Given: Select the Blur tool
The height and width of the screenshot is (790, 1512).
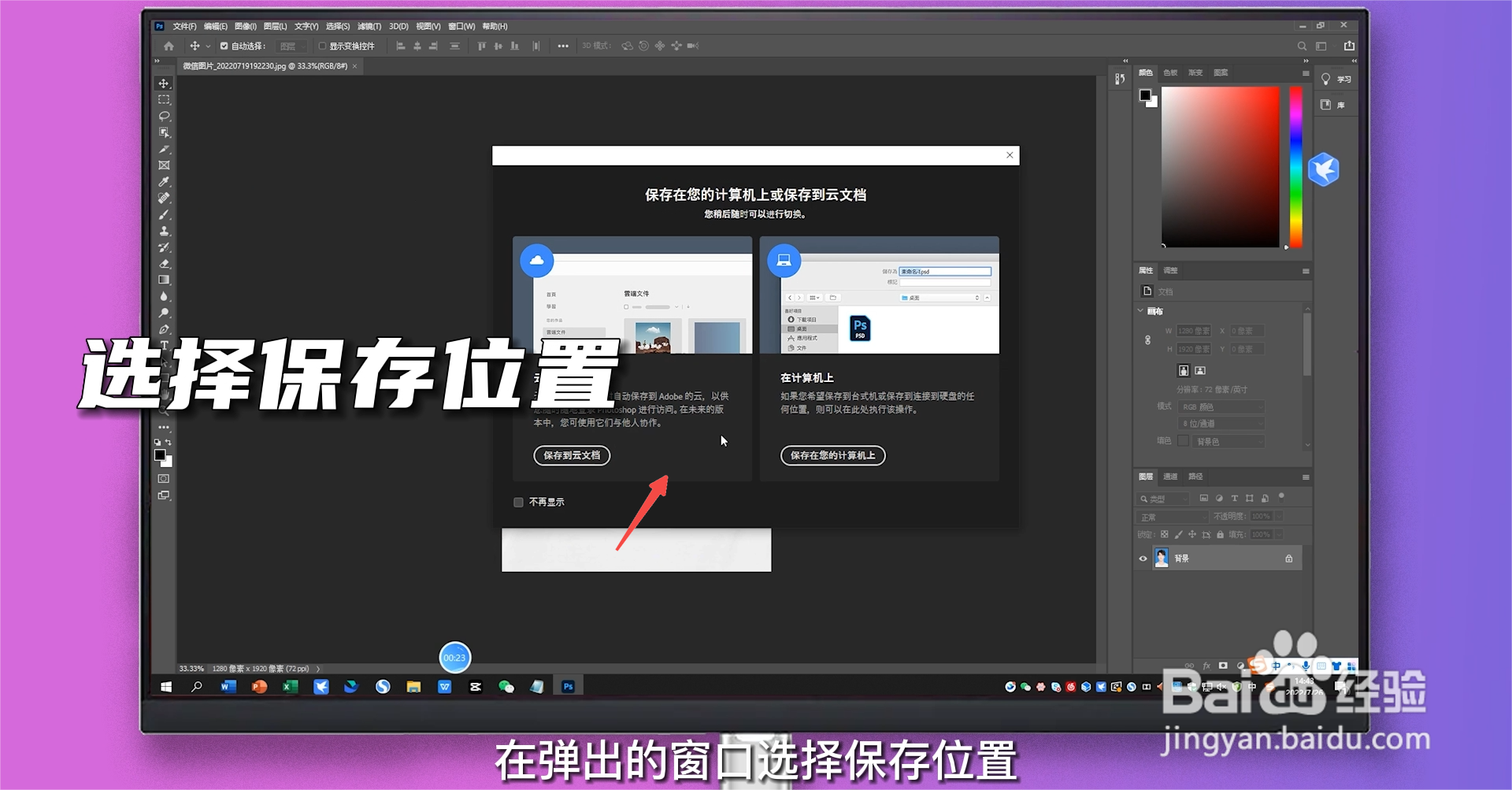Looking at the screenshot, I should point(164,297).
